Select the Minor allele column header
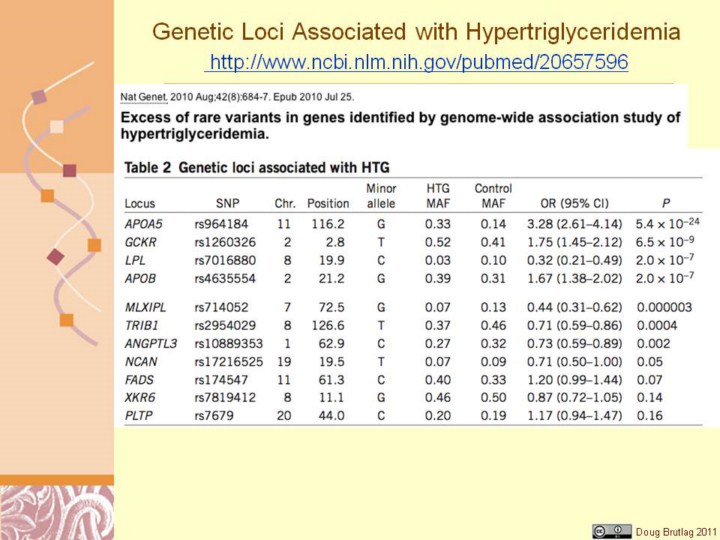This screenshot has width=720, height=540. [381, 196]
